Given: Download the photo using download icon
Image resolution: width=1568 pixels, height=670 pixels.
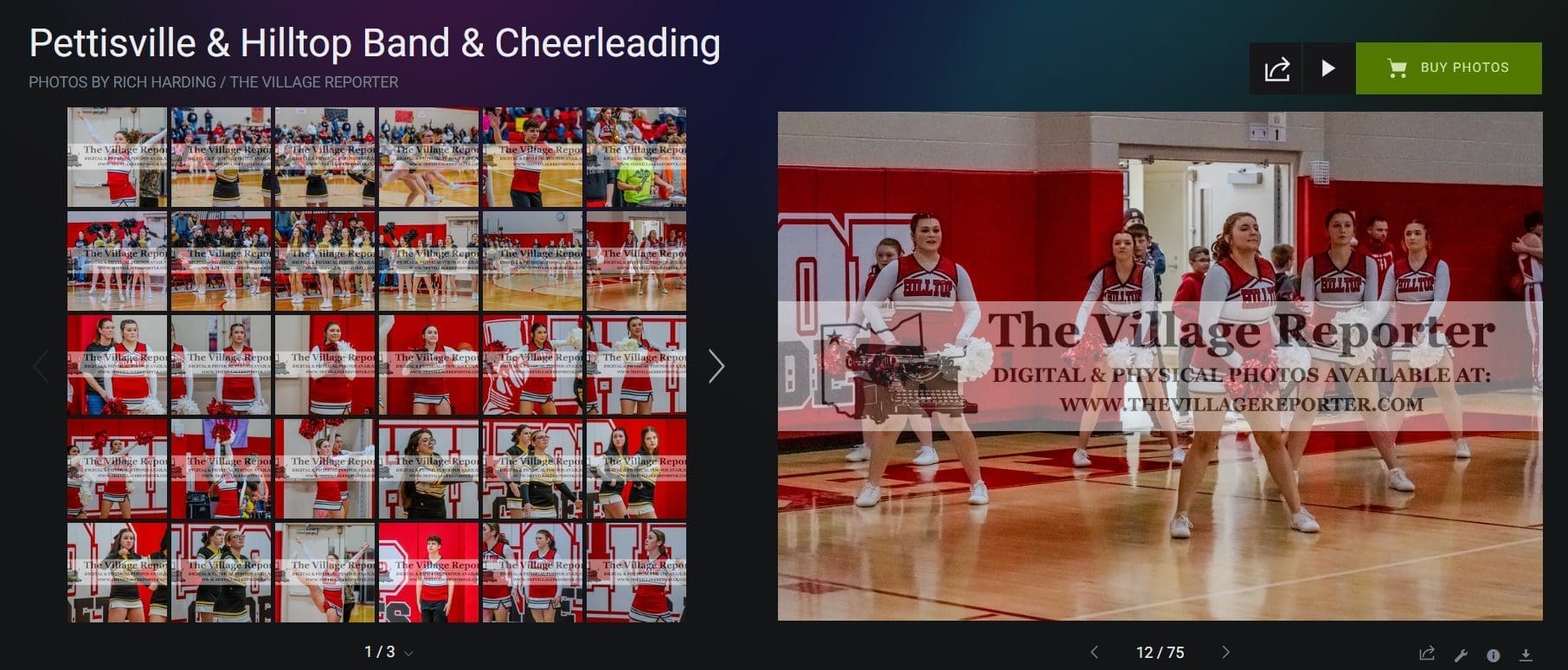Looking at the screenshot, I should pos(1526,655).
